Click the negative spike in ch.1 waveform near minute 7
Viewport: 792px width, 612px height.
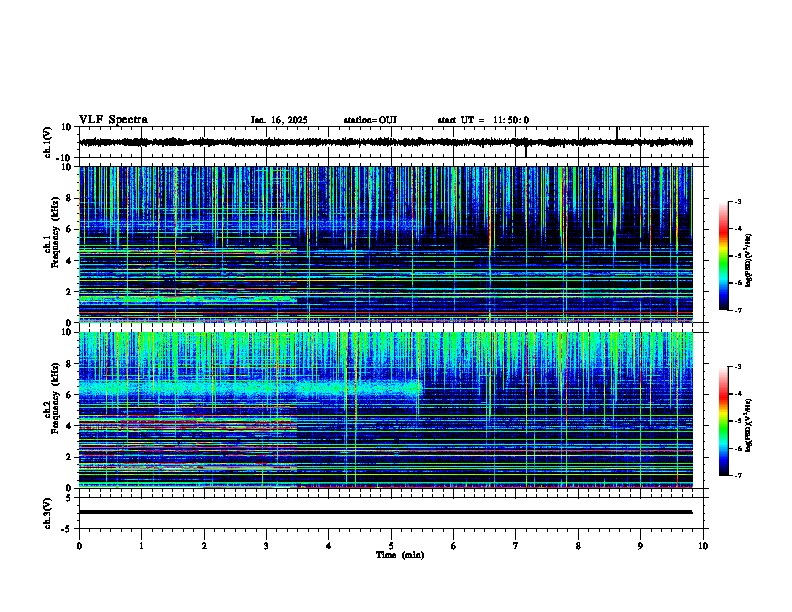click(526, 151)
